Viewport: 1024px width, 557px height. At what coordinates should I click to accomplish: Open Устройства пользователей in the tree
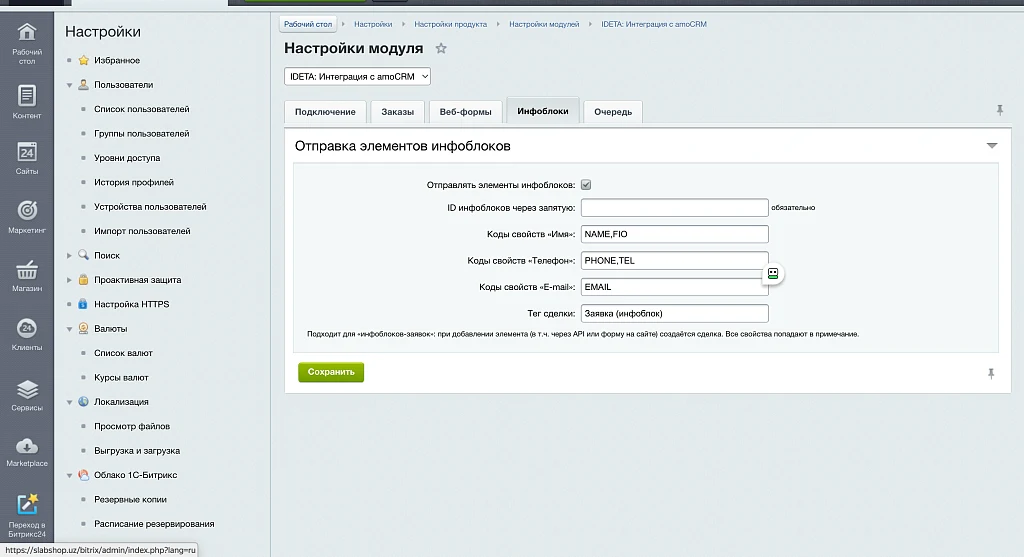pyautogui.click(x=150, y=206)
